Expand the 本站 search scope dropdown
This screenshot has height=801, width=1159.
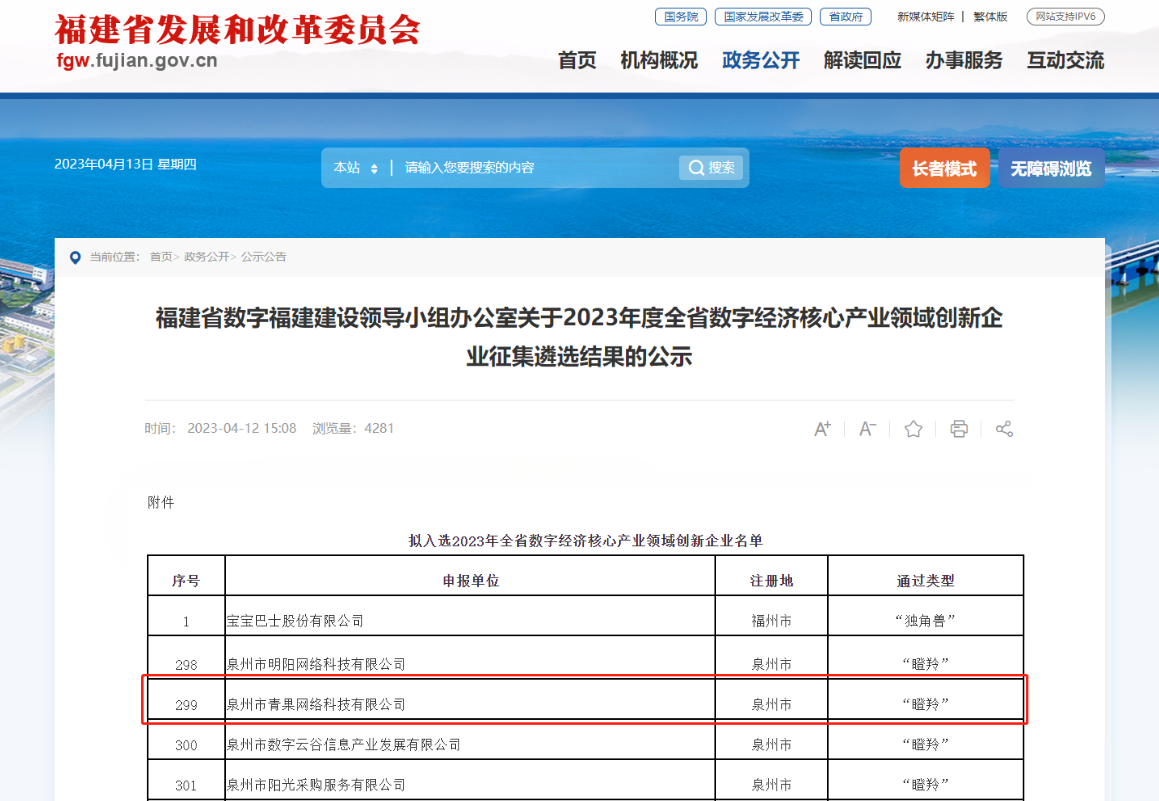click(356, 168)
